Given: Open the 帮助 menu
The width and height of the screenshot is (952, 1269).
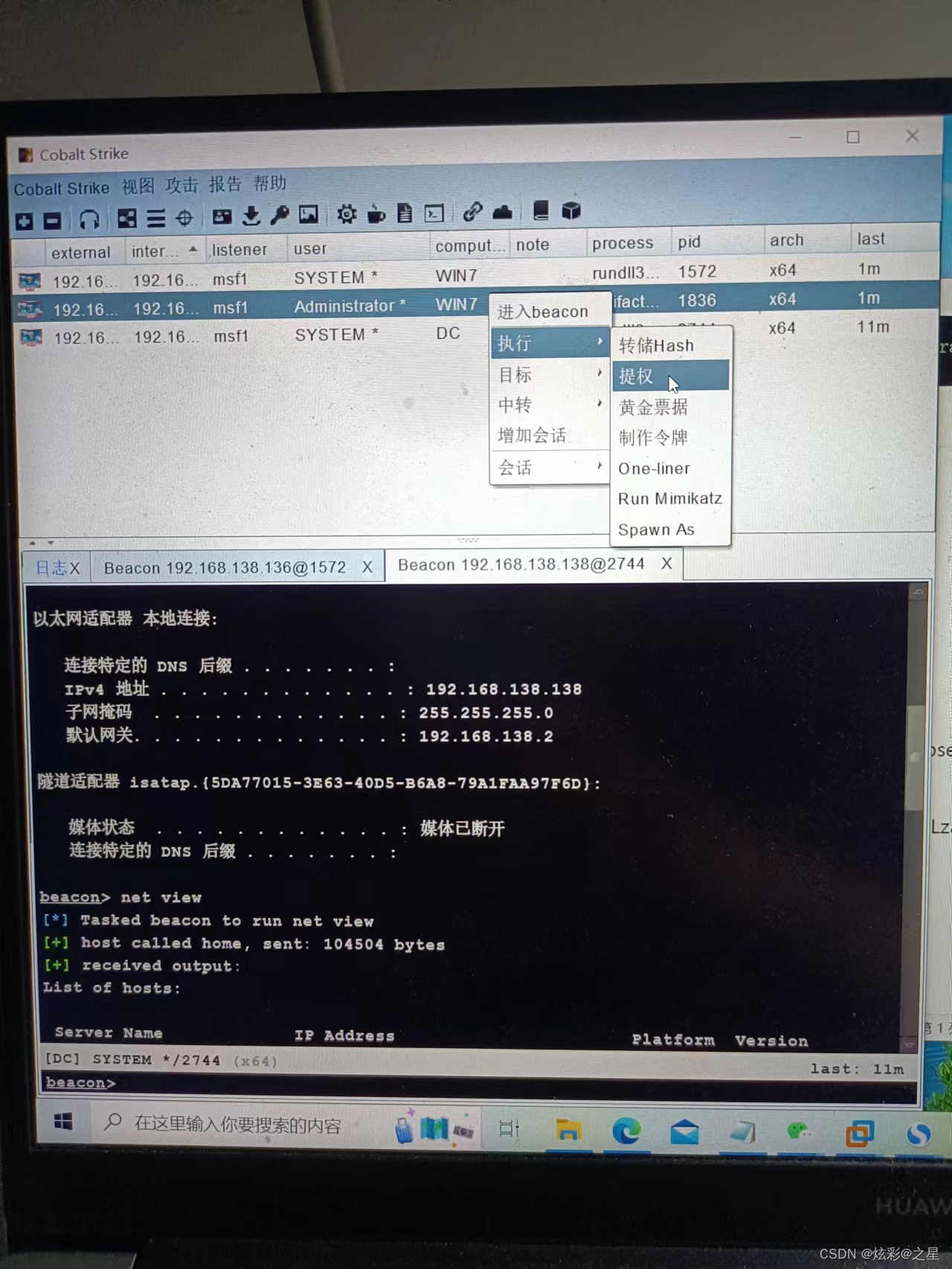Looking at the screenshot, I should [x=270, y=183].
